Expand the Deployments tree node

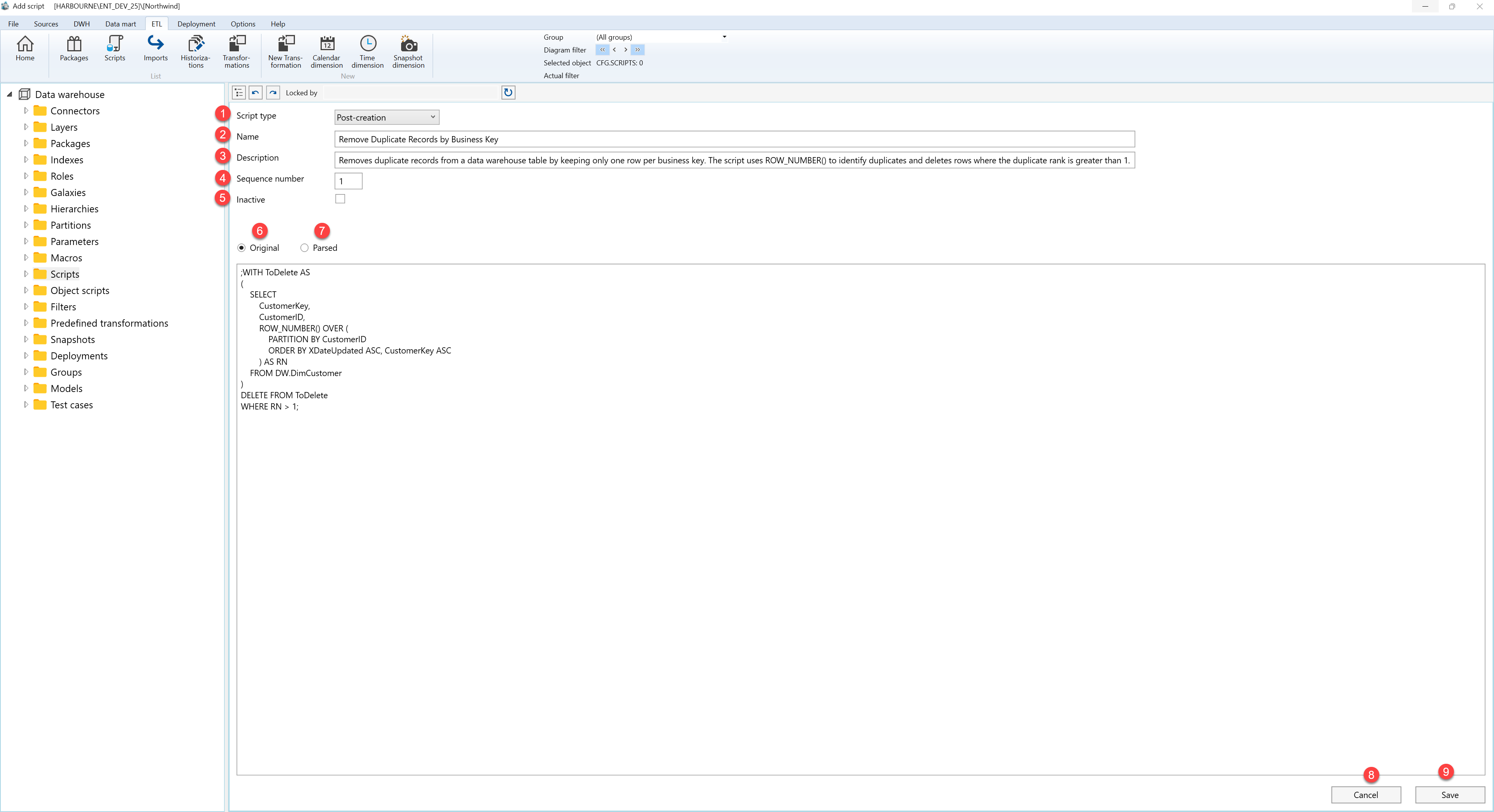[x=26, y=355]
